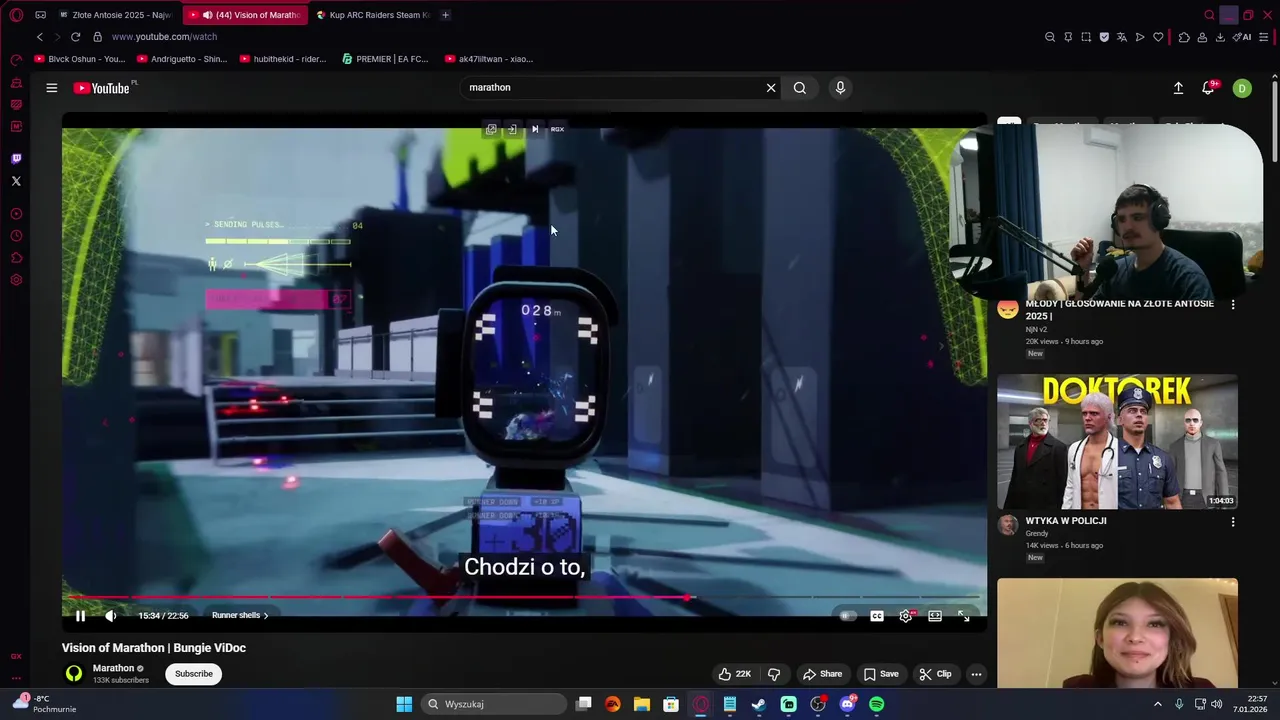The width and height of the screenshot is (1280, 720).
Task: Open the account avatar menu
Action: pyautogui.click(x=1242, y=88)
